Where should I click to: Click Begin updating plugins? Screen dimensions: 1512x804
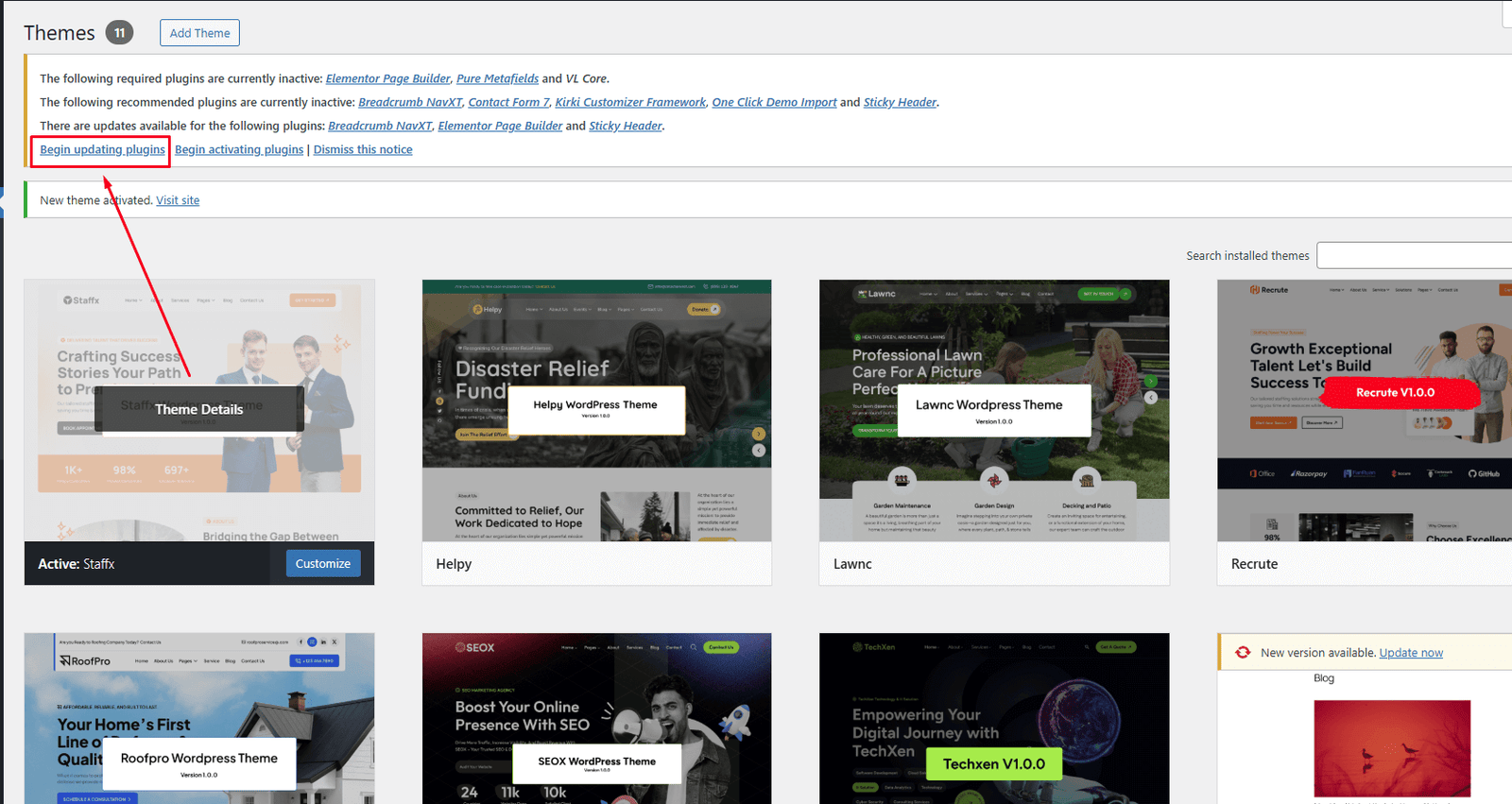point(102,149)
